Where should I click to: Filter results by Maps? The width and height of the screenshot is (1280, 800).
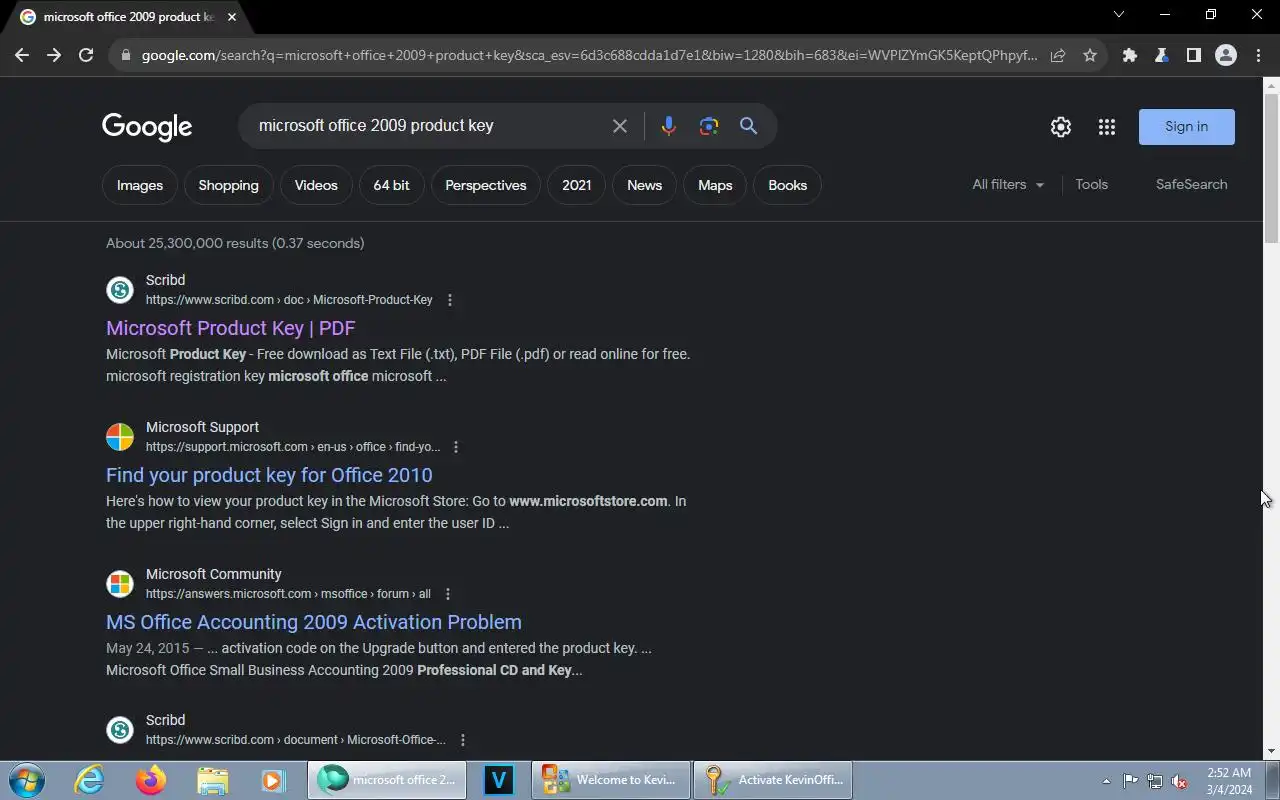click(x=715, y=186)
